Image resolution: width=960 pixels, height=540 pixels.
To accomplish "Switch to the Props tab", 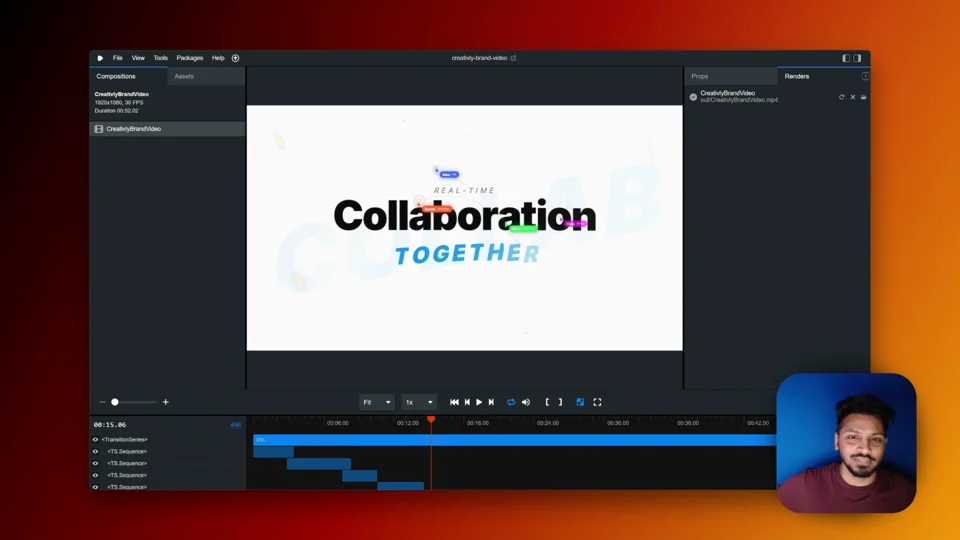I will point(730,77).
